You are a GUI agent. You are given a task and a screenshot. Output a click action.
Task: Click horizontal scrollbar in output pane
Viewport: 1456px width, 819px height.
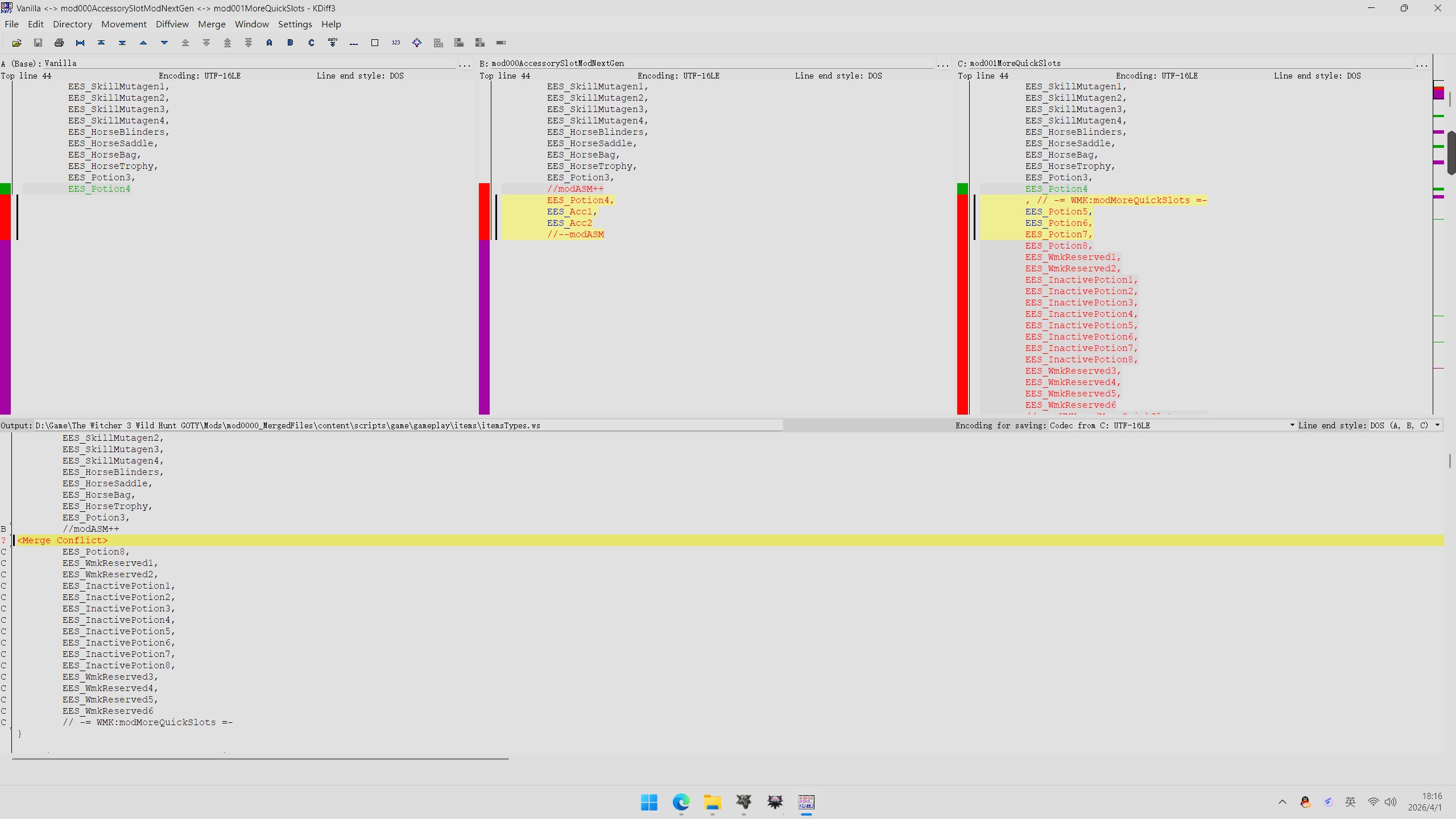point(260,758)
